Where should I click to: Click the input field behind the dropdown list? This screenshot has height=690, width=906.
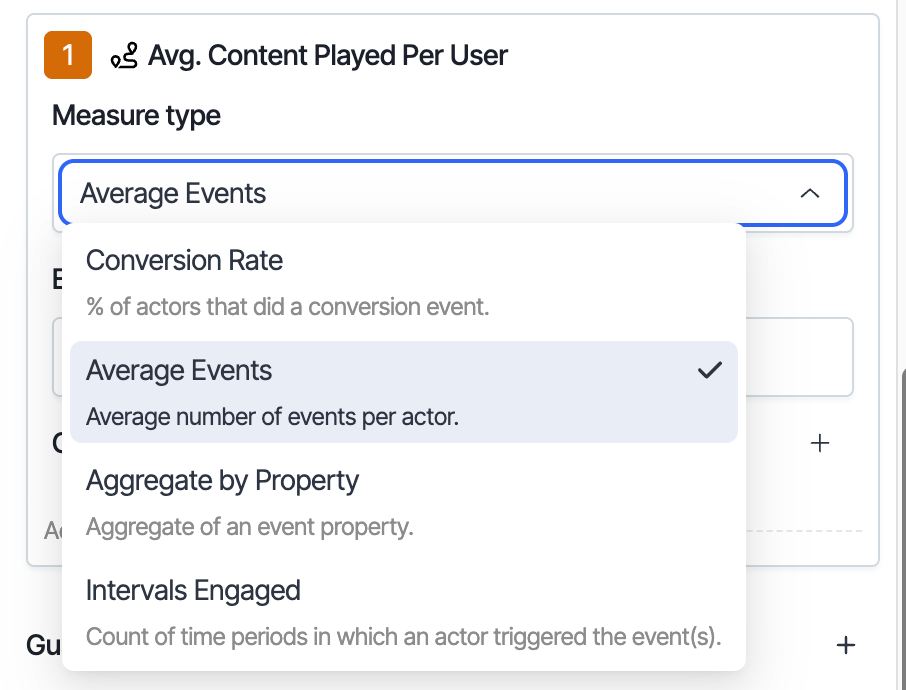pyautogui.click(x=798, y=357)
